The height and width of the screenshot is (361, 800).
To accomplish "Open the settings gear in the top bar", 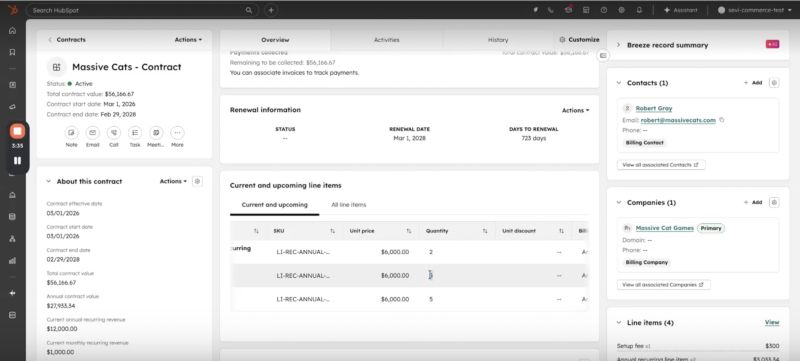I will click(x=621, y=10).
